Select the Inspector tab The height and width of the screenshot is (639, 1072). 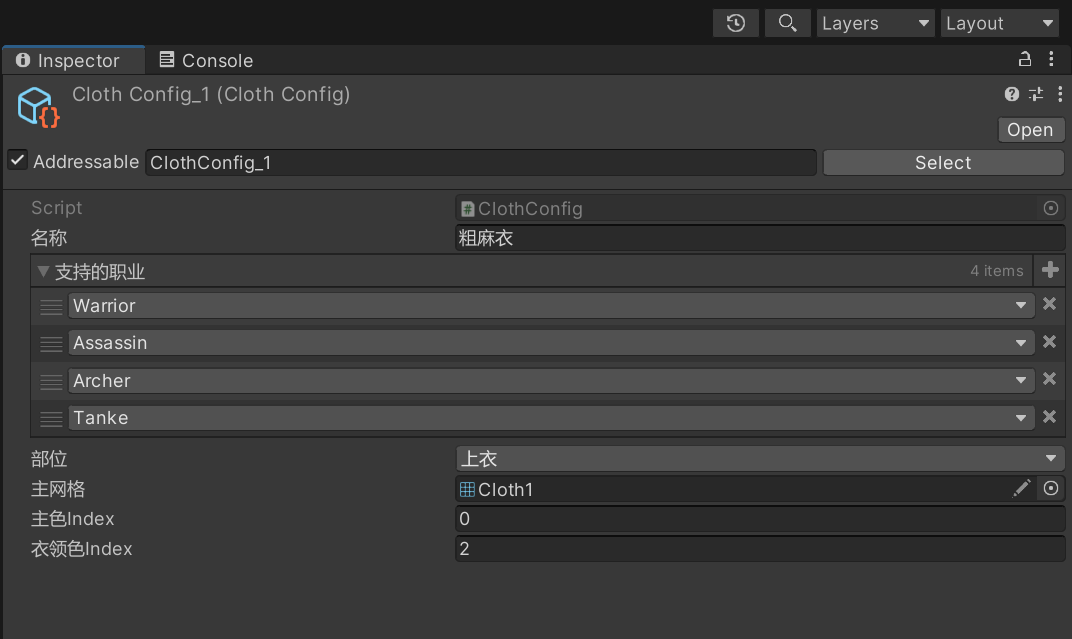[68, 60]
